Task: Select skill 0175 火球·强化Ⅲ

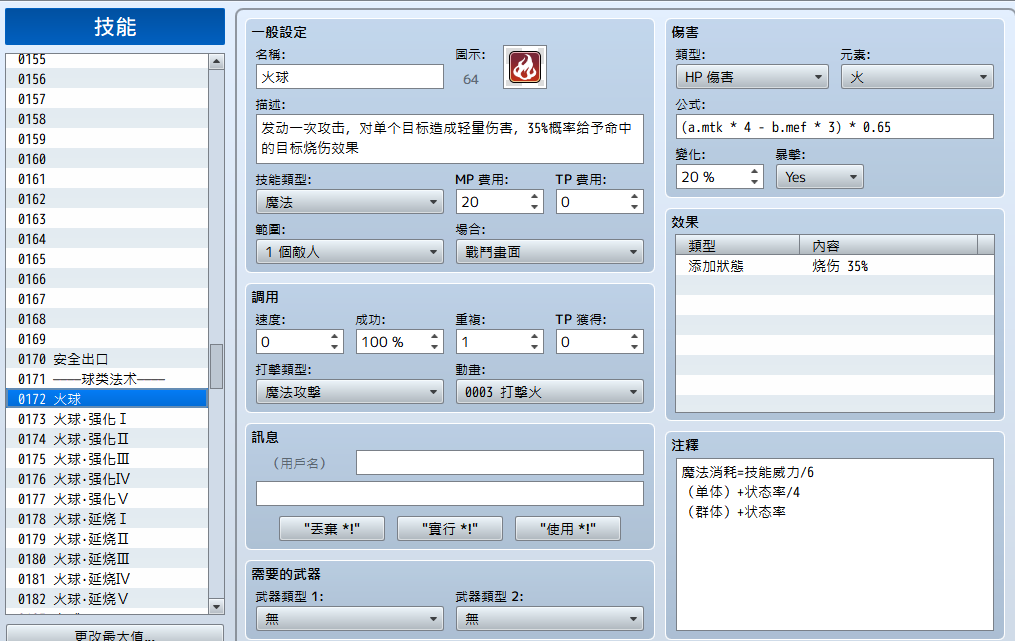Action: coord(107,459)
